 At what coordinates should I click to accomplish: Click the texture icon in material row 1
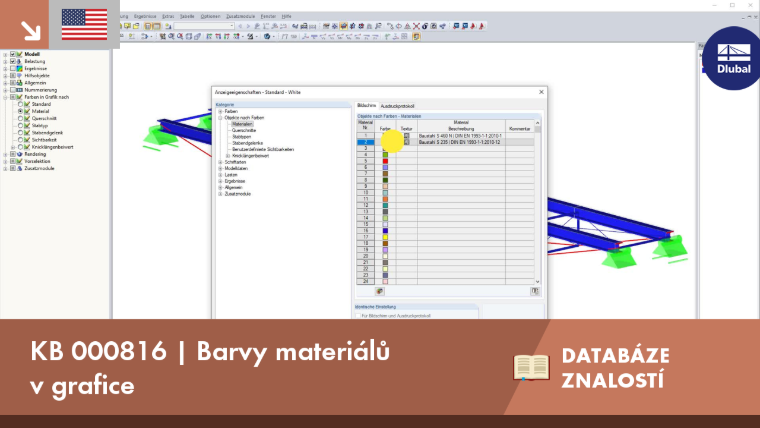point(407,136)
